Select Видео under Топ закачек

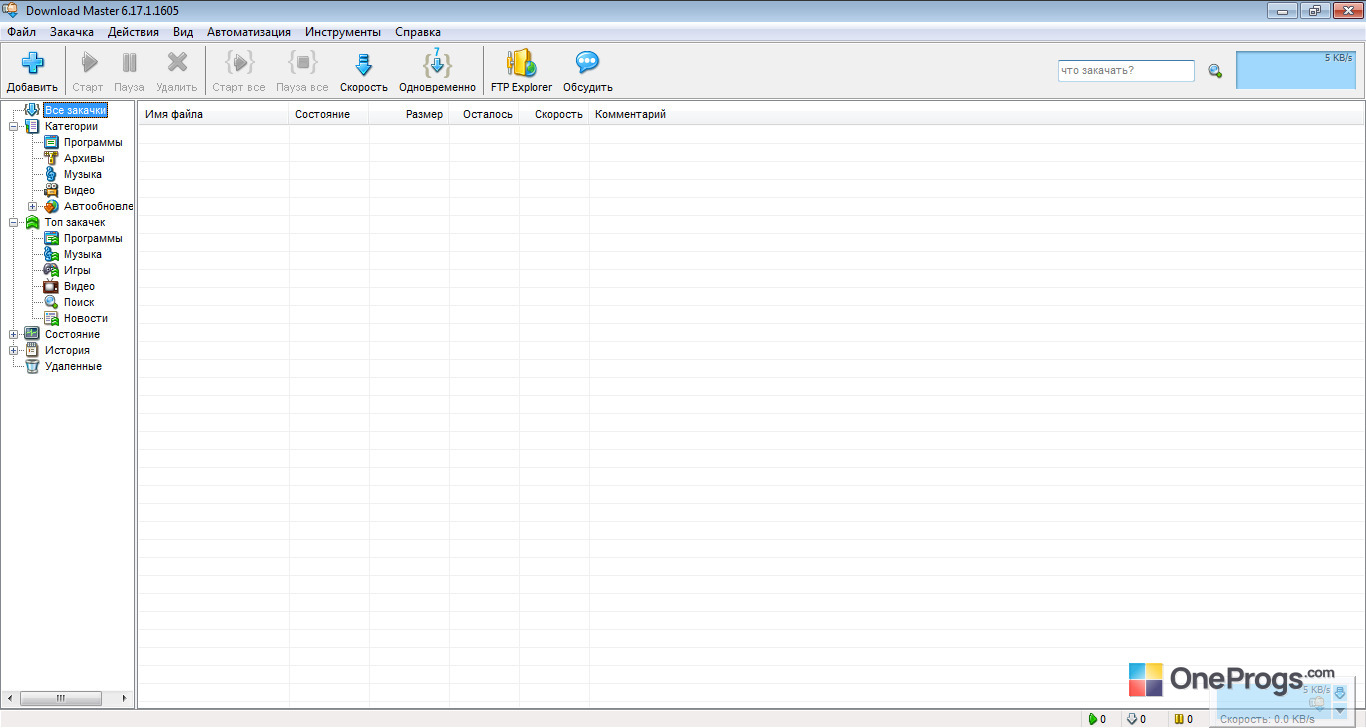pos(80,286)
